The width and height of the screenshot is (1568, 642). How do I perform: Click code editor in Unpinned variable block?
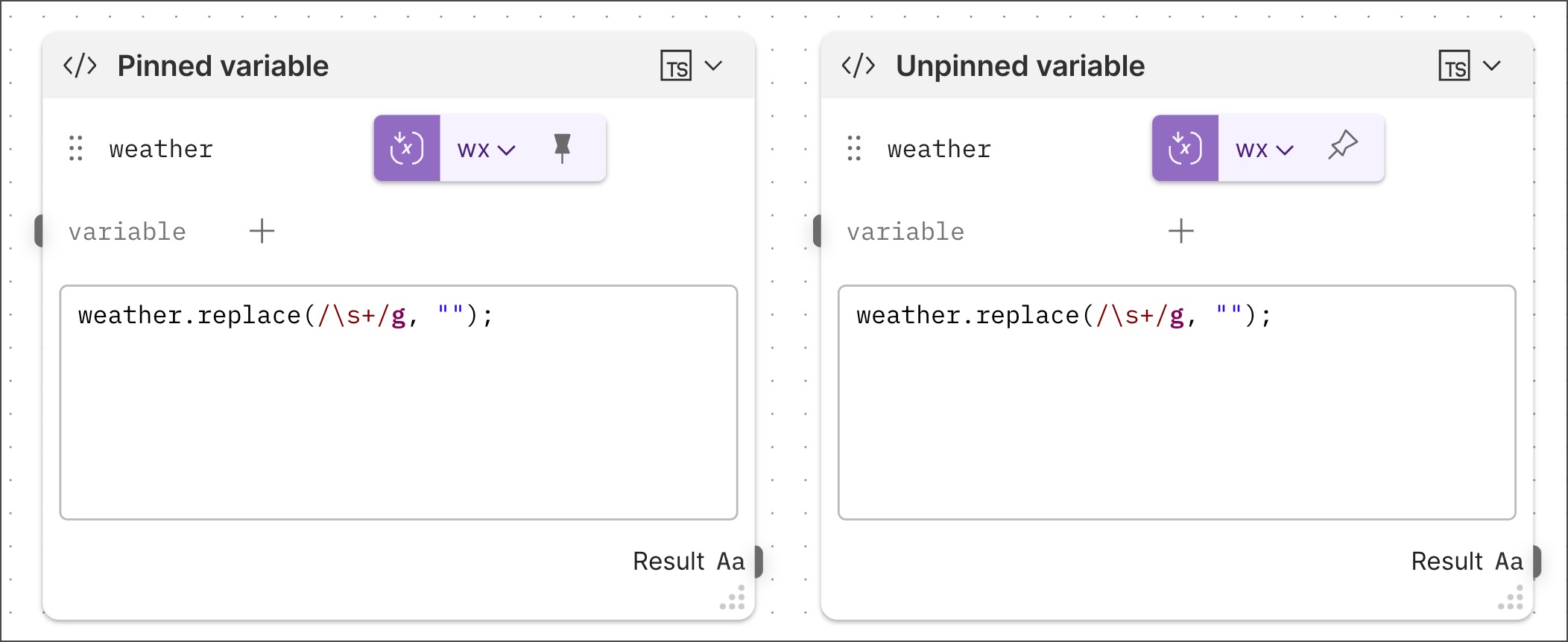[x=1177, y=402]
